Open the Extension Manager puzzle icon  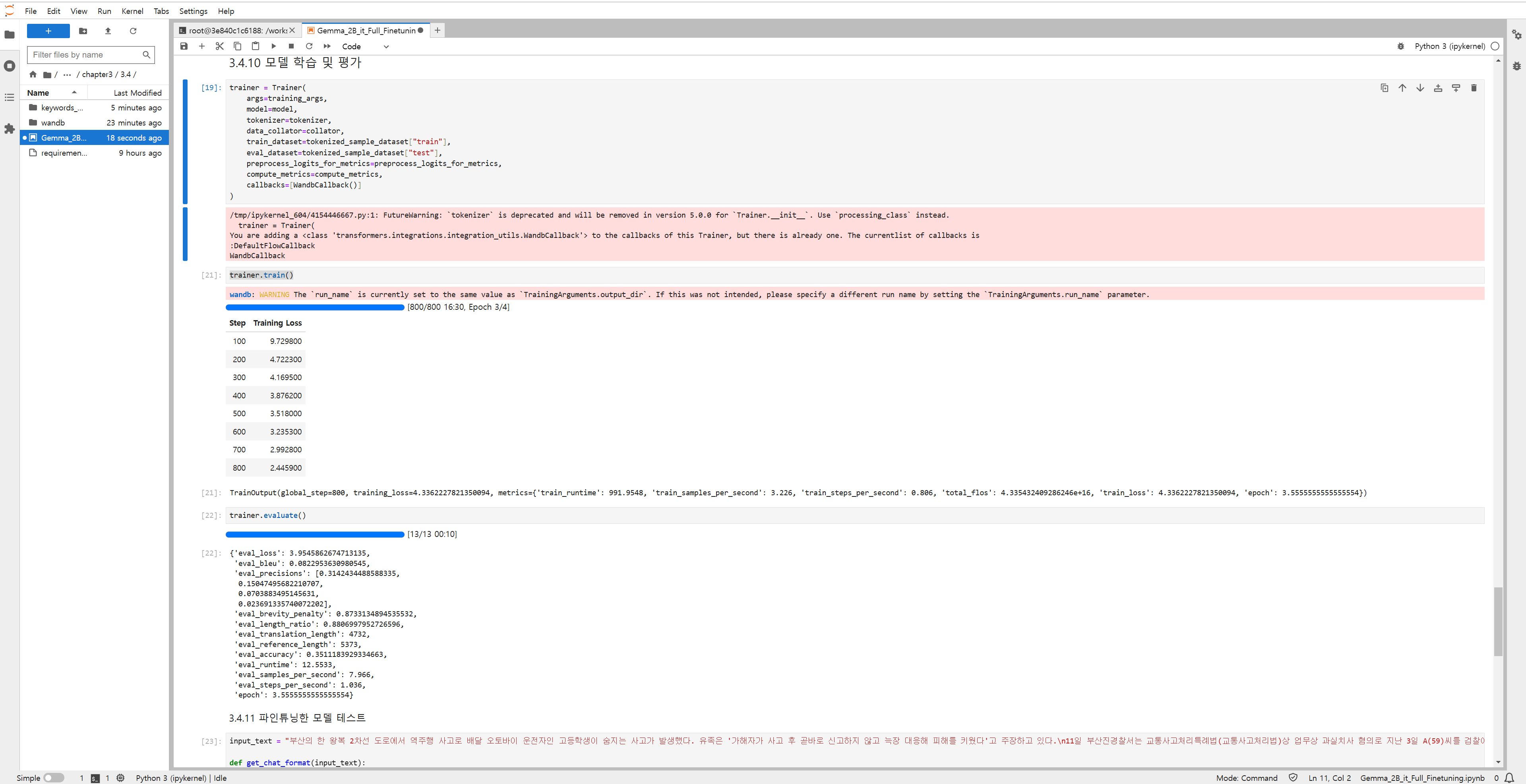10,129
